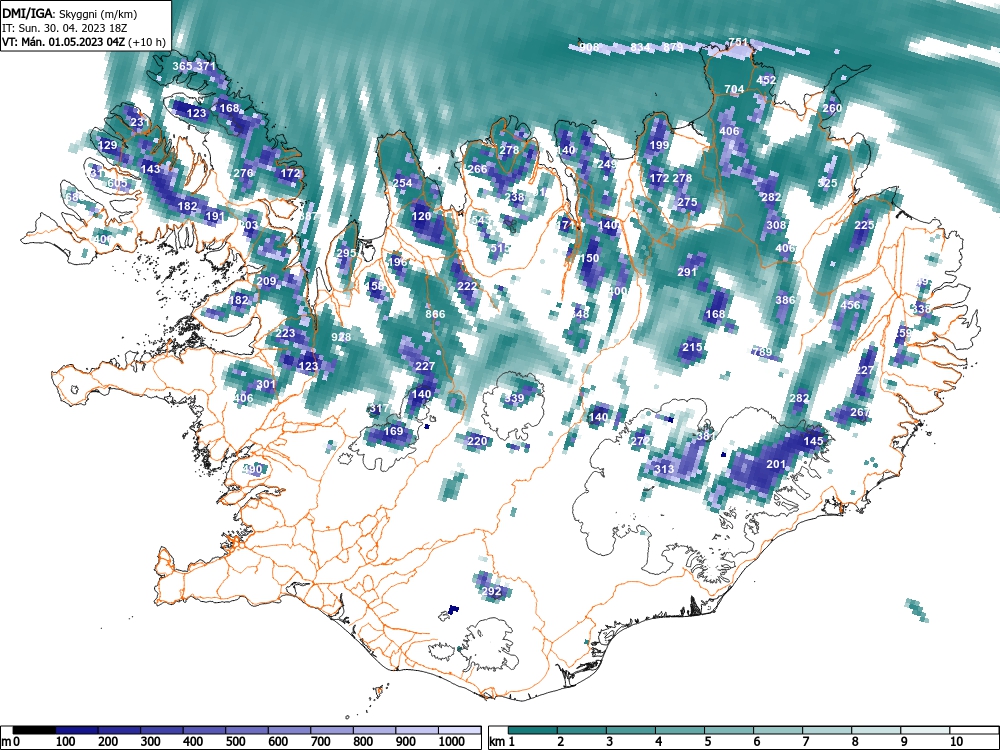This screenshot has width=1000, height=750.
Task: Click visibility value 249
Action: coord(607,164)
